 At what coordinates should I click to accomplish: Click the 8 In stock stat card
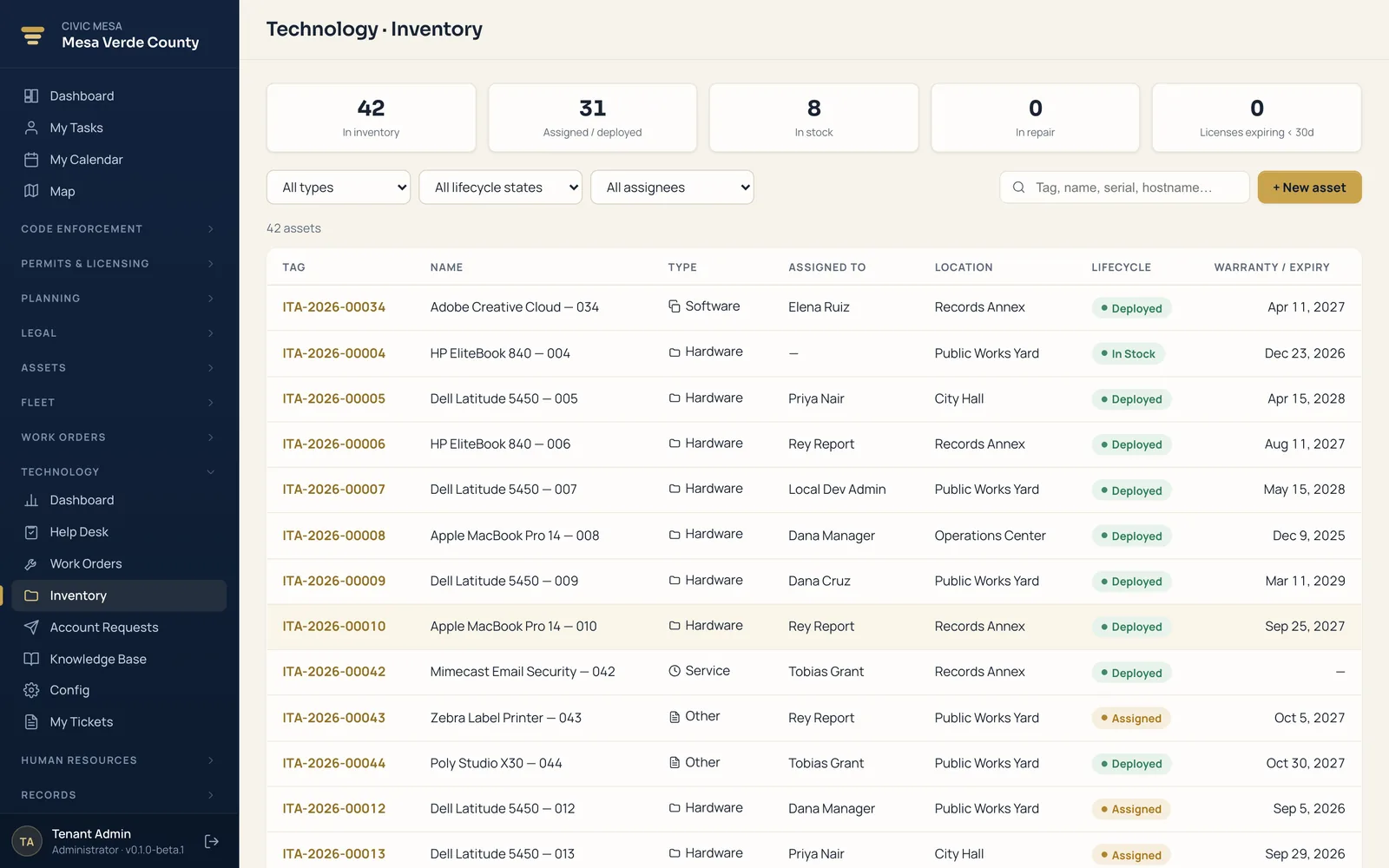[x=813, y=118]
